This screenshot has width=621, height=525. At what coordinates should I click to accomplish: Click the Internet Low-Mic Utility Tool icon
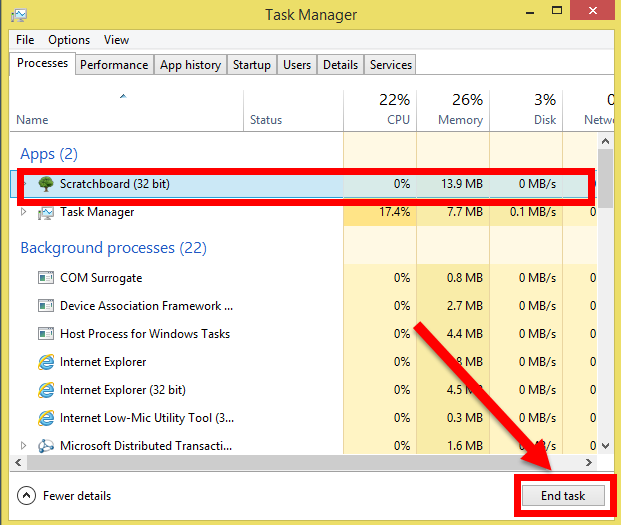click(x=46, y=418)
